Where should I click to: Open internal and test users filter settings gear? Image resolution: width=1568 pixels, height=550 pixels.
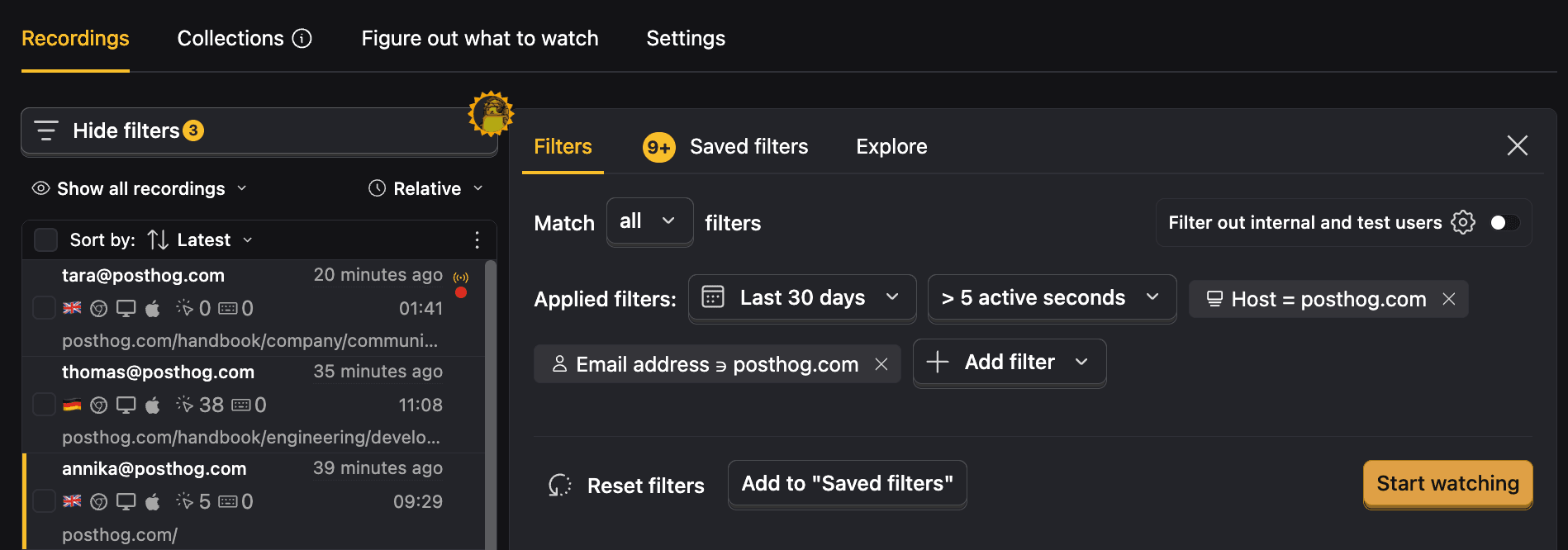coord(1463,222)
